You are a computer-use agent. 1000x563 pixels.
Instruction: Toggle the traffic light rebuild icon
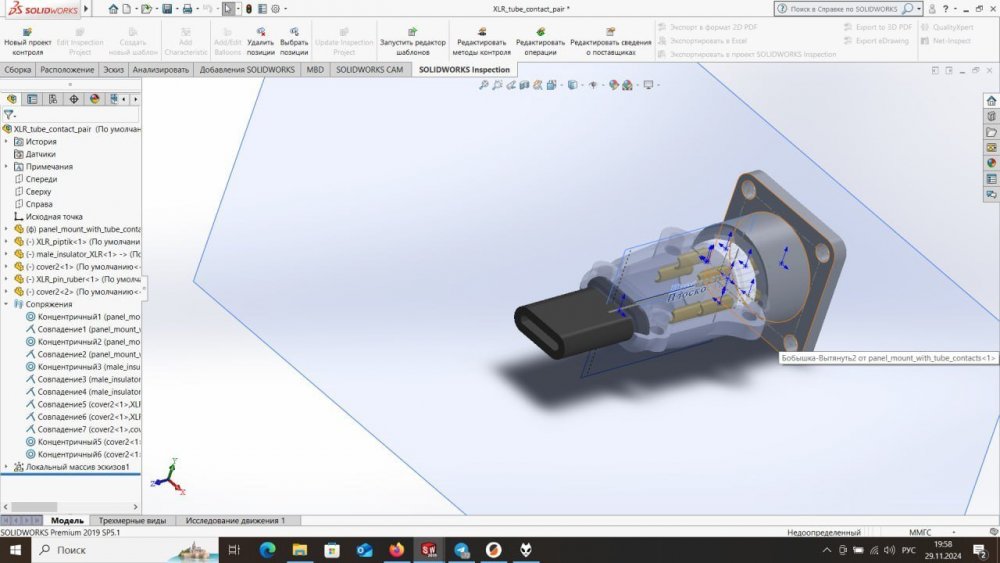click(249, 9)
